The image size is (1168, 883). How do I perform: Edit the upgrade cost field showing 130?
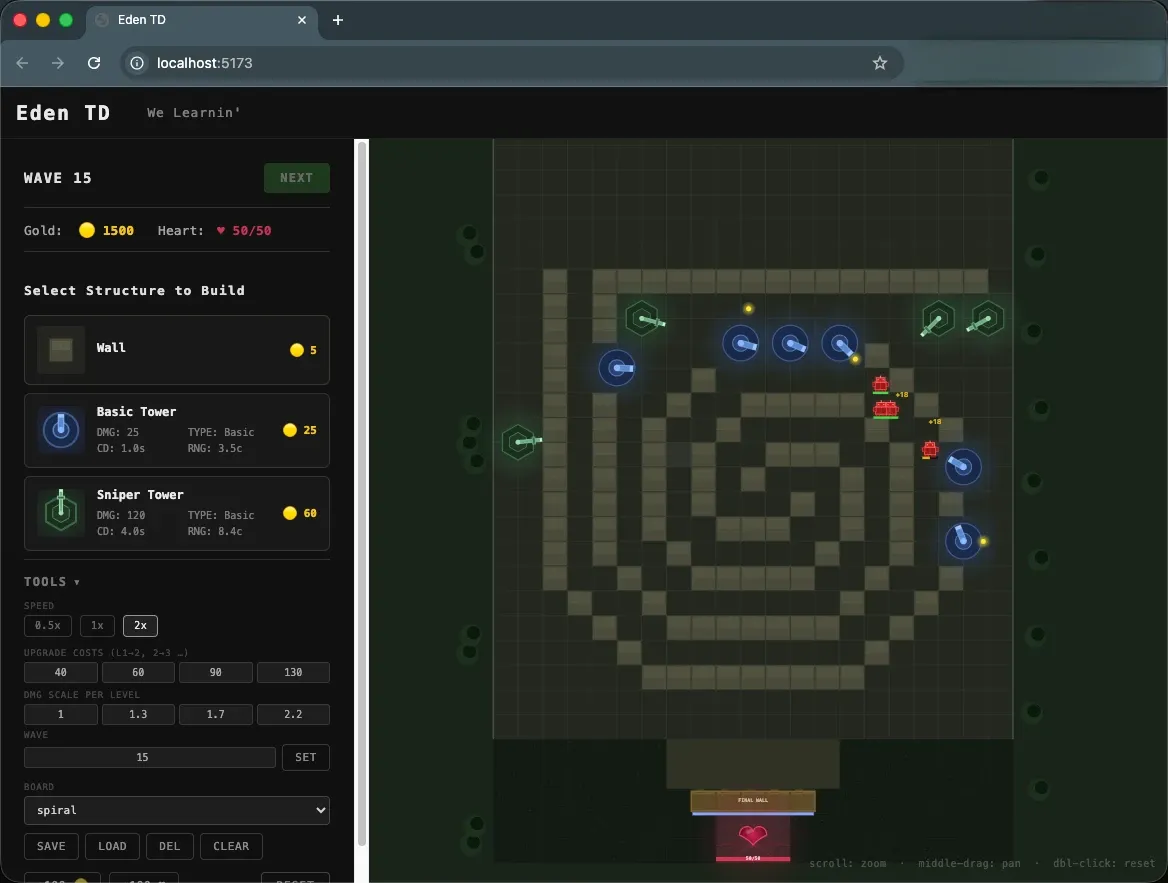tap(293, 672)
